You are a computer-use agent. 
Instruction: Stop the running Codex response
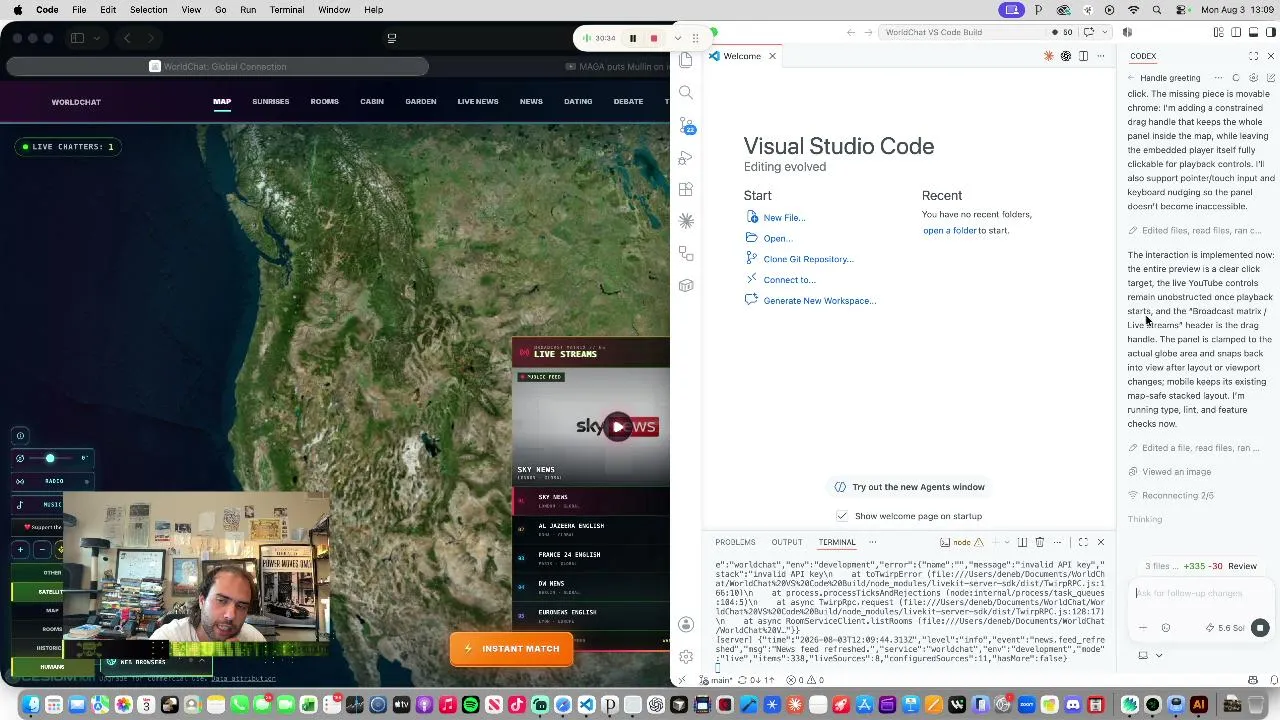[1260, 628]
